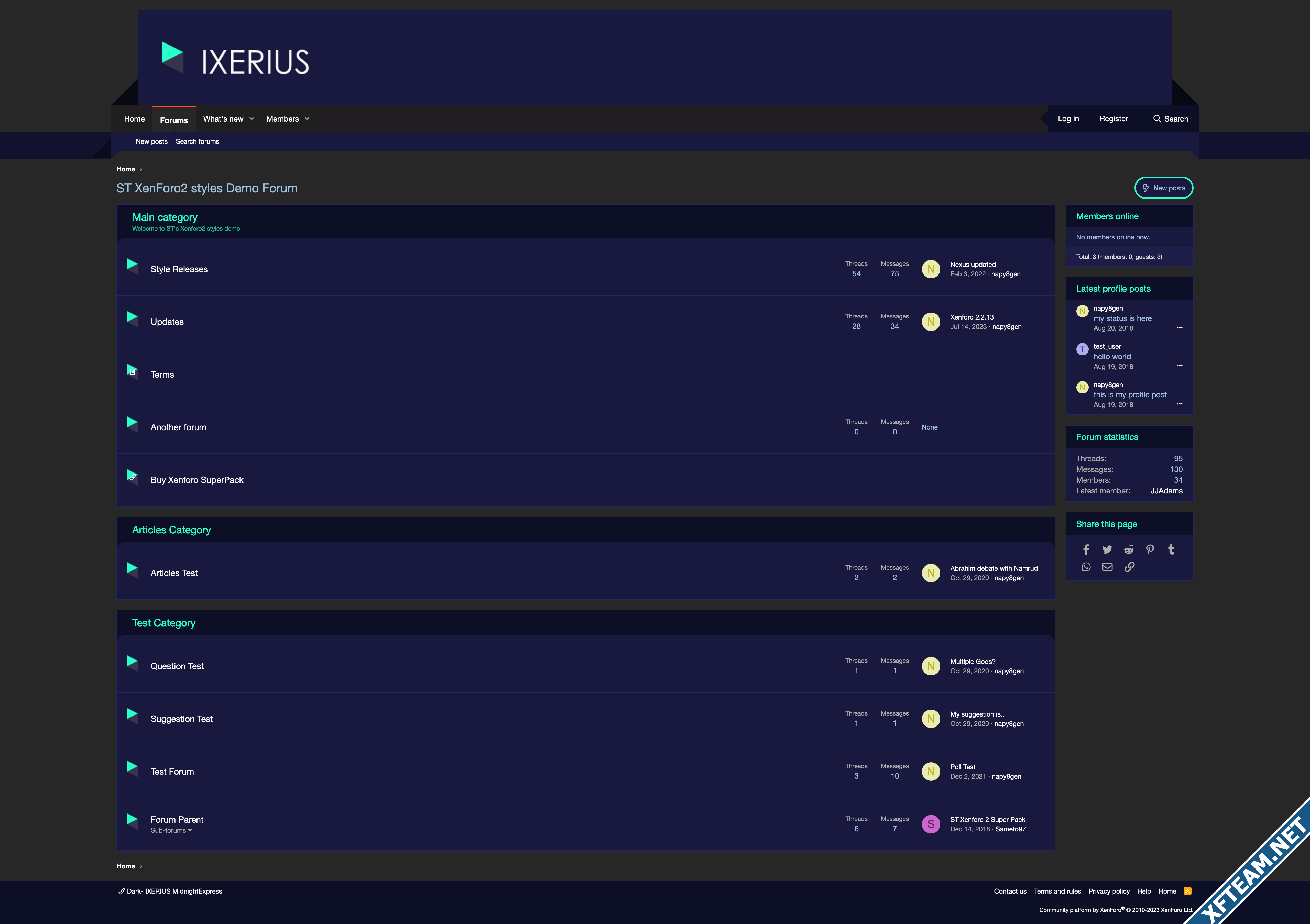This screenshot has height=924, width=1310.
Task: Open the Search button in header
Action: click(1170, 119)
